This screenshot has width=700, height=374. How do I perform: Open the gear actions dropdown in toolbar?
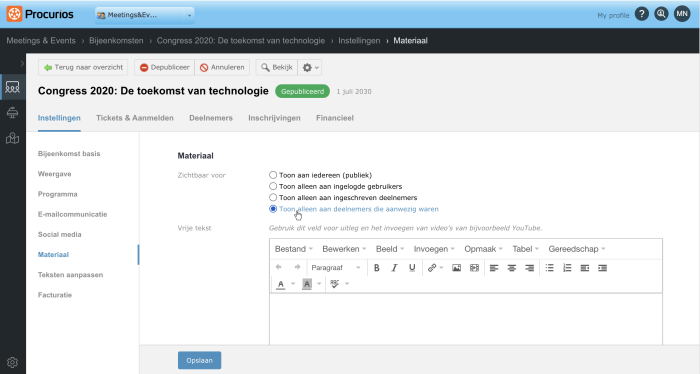pyautogui.click(x=310, y=67)
